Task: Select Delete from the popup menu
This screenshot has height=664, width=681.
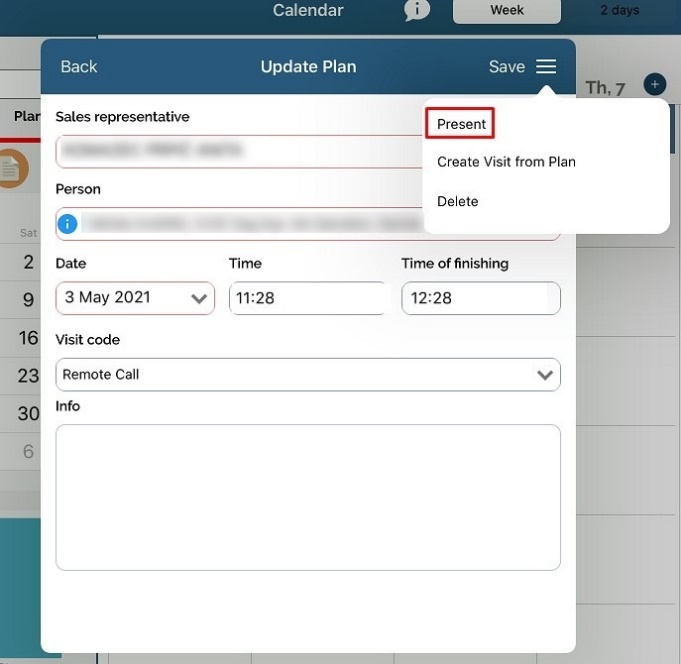Action: coord(458,201)
